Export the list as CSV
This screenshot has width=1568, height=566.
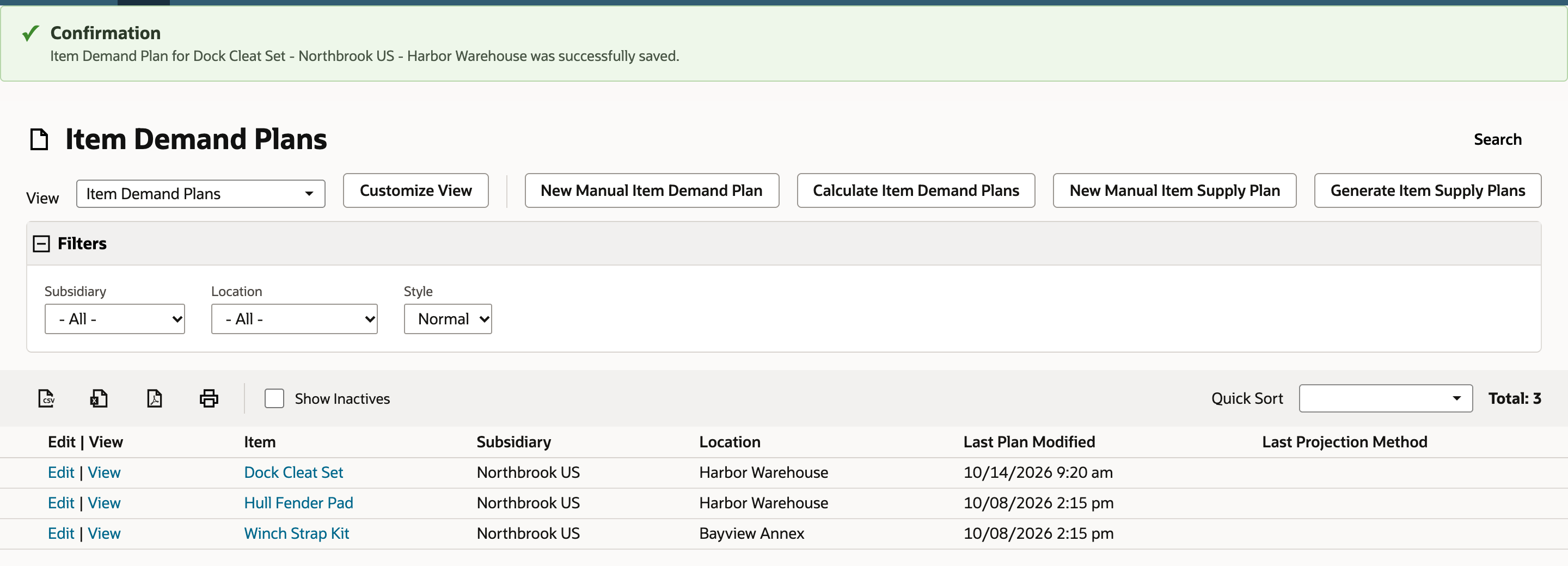tap(46, 398)
